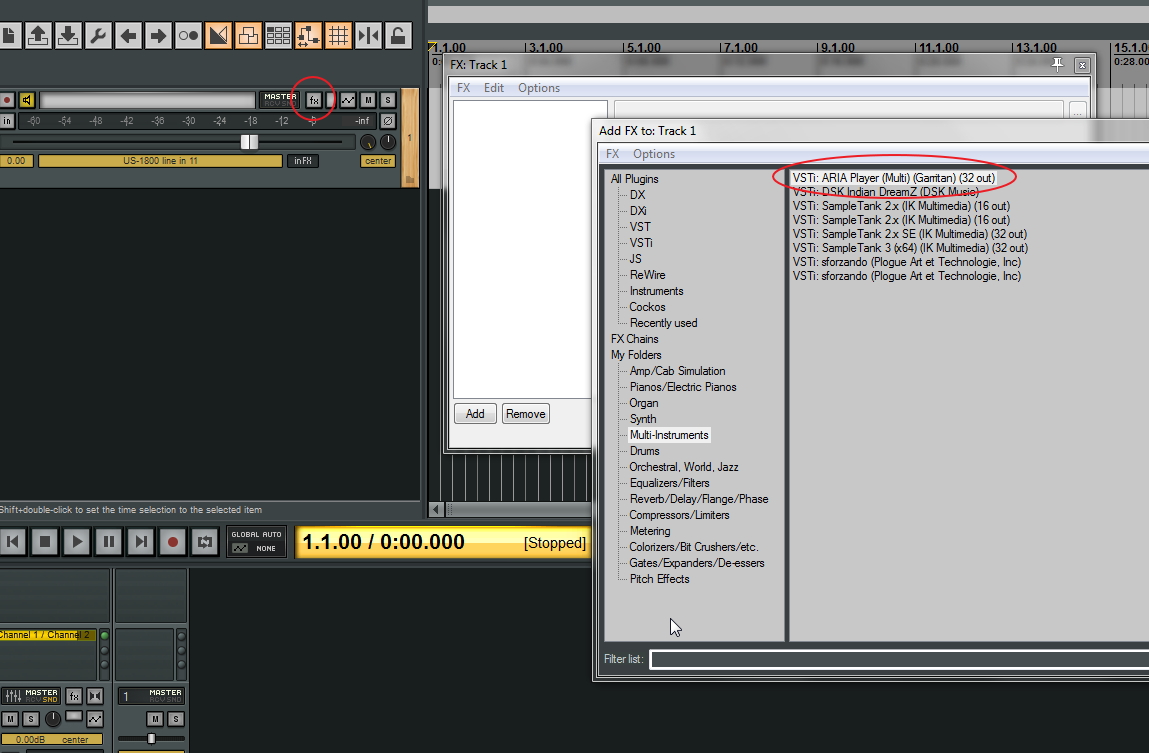
Task: Select VSTi: DSK Indian DreamZ plugin
Action: 885,192
